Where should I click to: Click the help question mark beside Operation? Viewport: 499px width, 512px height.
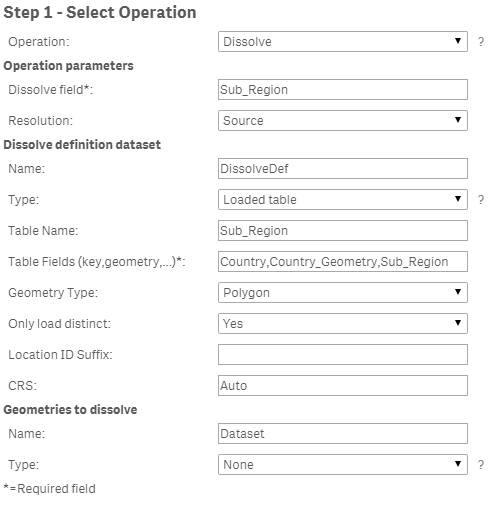(x=481, y=42)
